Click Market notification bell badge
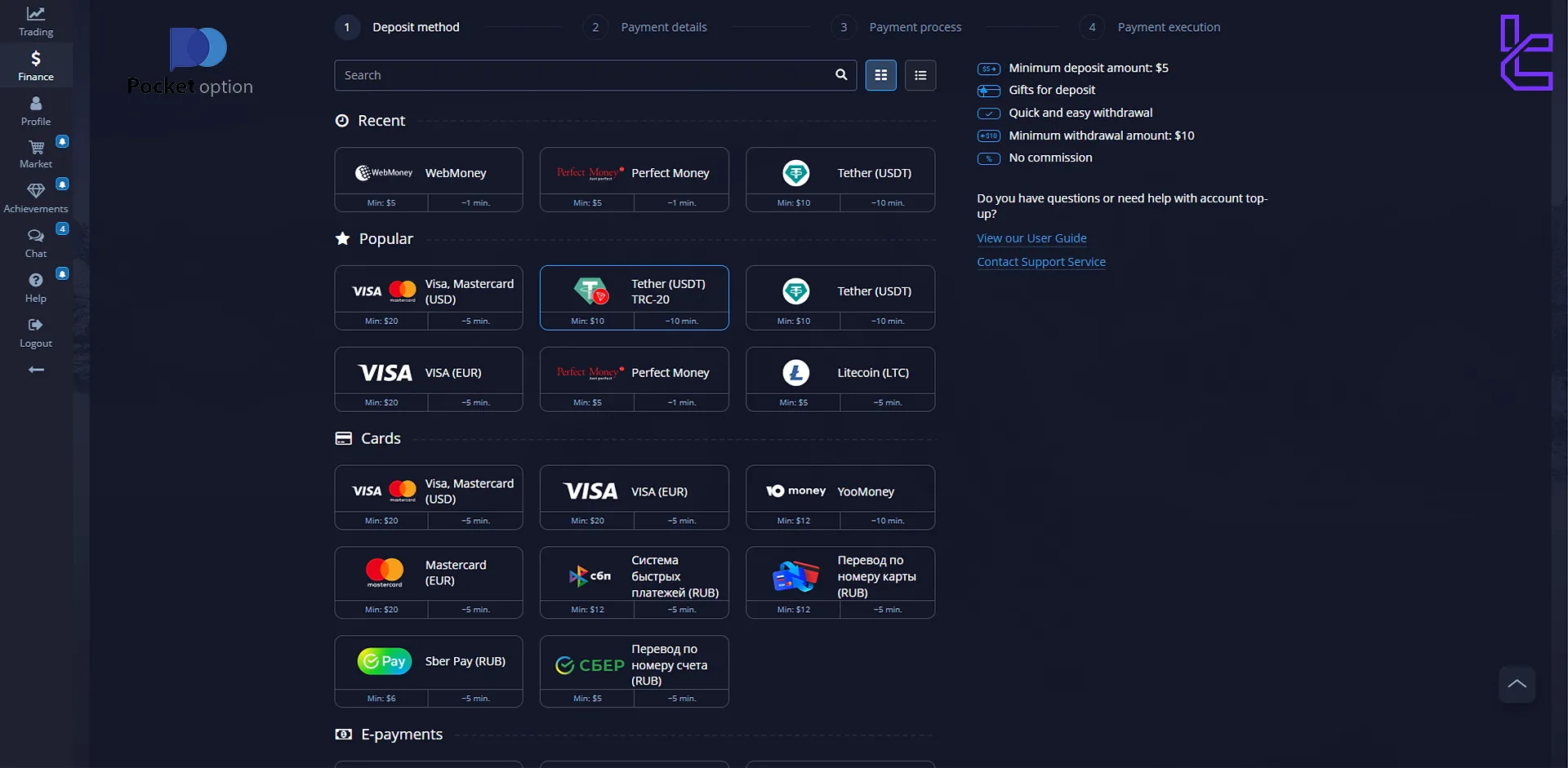Image resolution: width=1568 pixels, height=768 pixels. (x=62, y=141)
